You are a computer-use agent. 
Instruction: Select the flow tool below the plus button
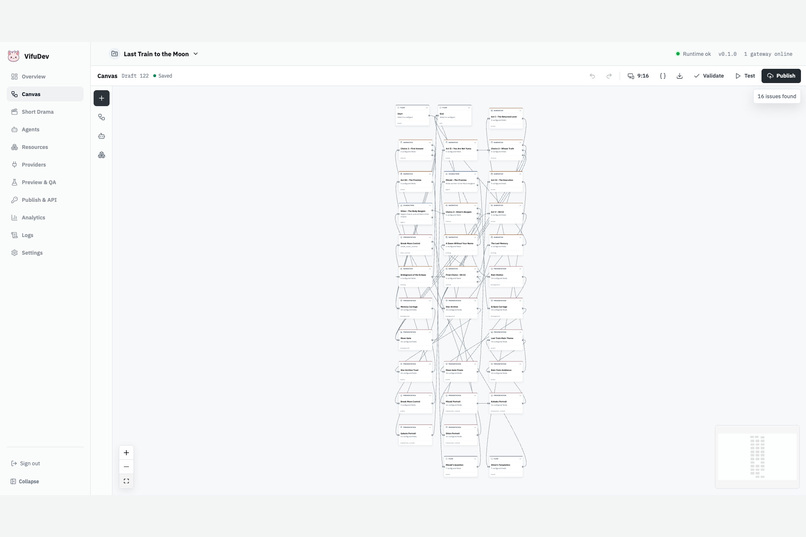pyautogui.click(x=102, y=117)
